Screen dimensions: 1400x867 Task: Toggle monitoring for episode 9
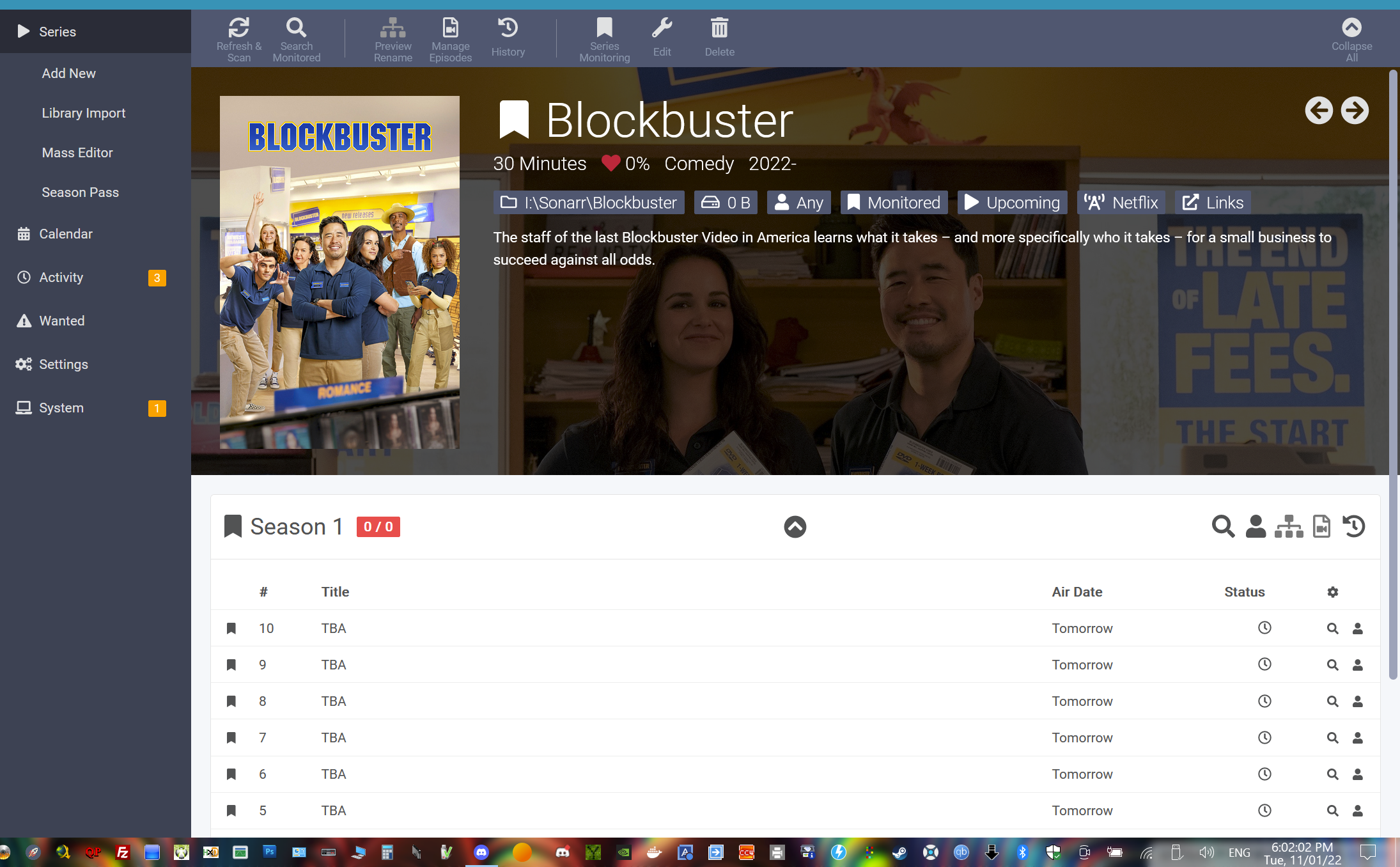(231, 665)
